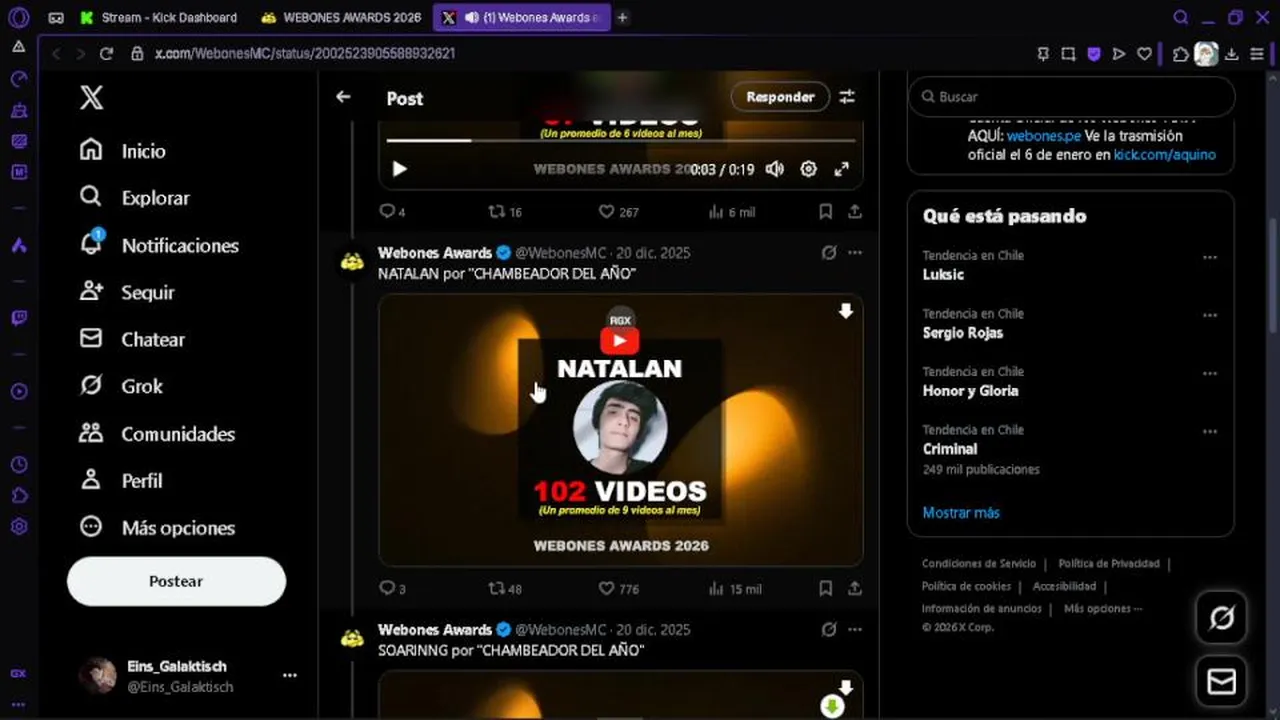Click the X logo in the sidebar
Viewport: 1280px width, 720px height.
click(91, 97)
